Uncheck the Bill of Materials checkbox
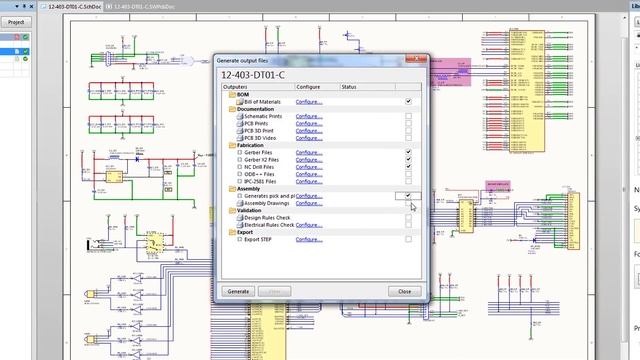Image resolution: width=640 pixels, height=360 pixels. point(408,101)
